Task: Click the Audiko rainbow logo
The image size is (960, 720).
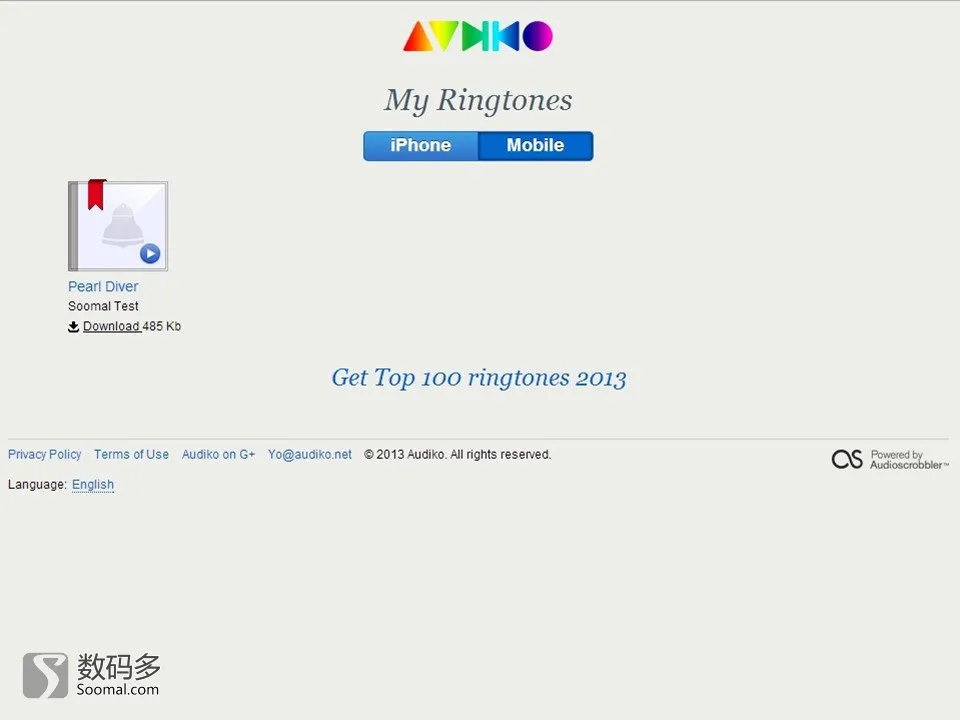Action: pyautogui.click(x=478, y=36)
